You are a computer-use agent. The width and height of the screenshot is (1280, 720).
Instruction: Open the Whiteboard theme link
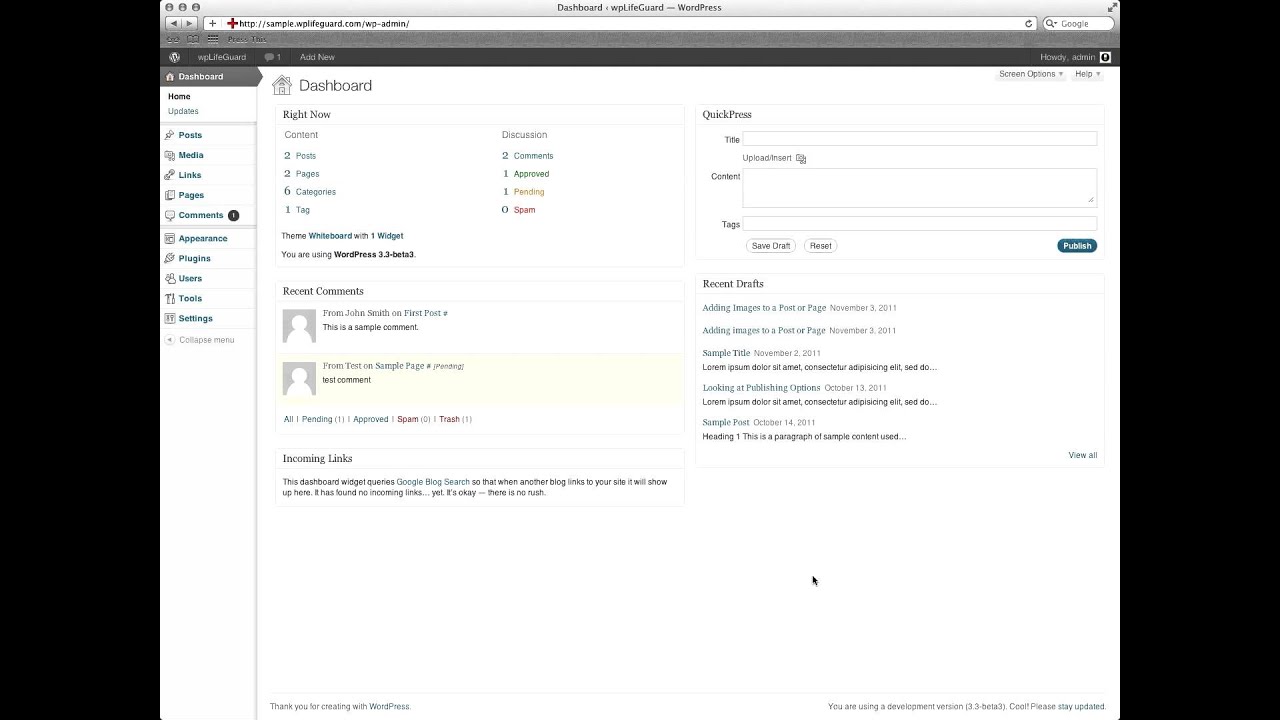pos(330,236)
